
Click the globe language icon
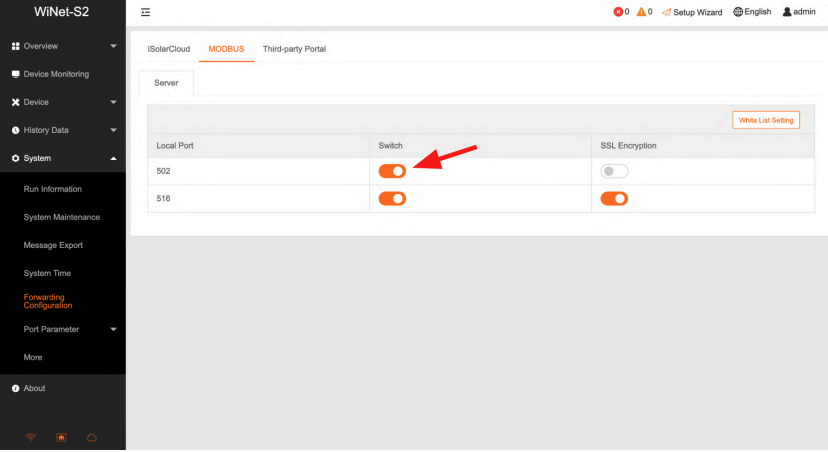coord(738,12)
